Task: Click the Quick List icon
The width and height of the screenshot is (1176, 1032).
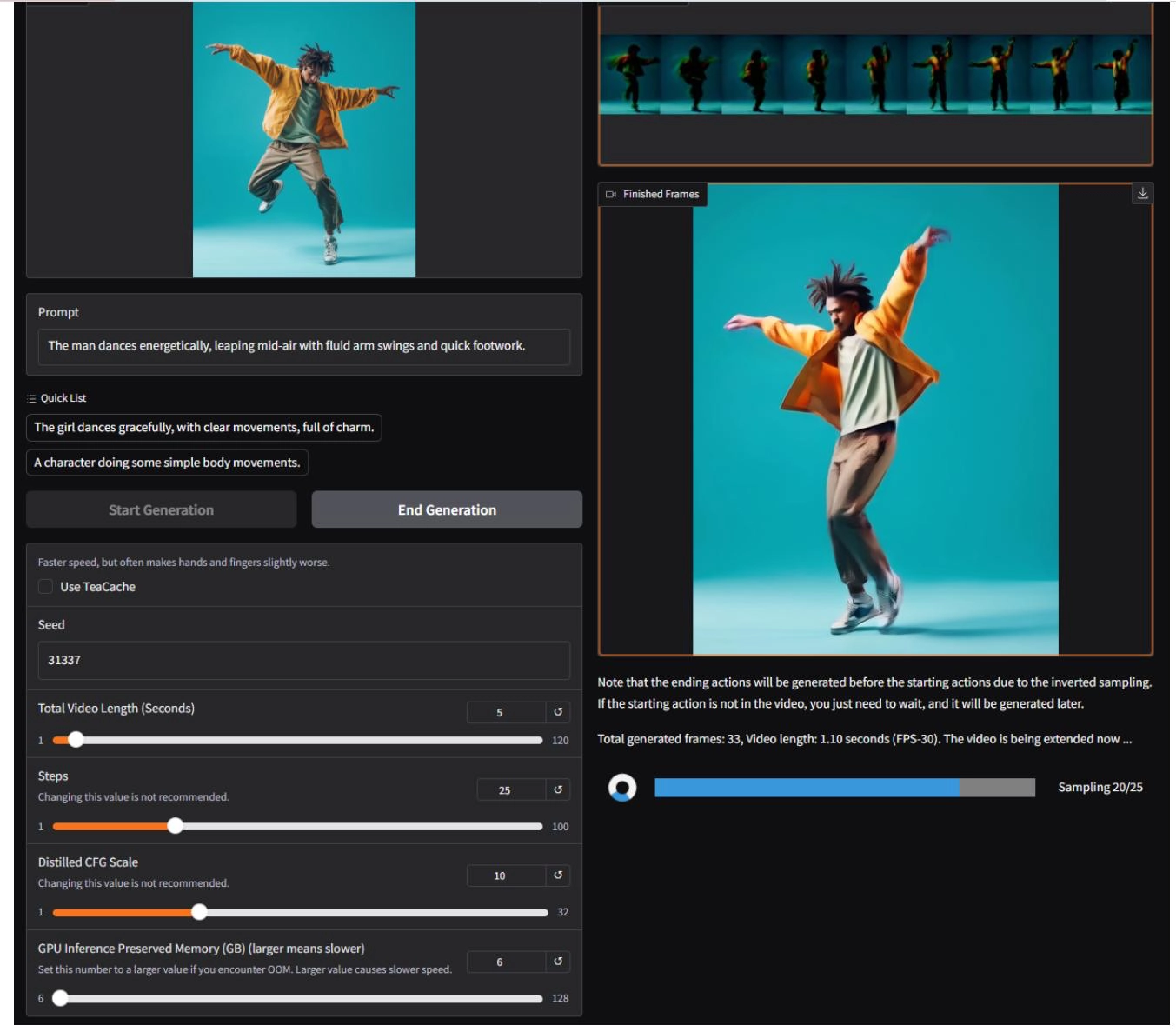Action: (32, 398)
